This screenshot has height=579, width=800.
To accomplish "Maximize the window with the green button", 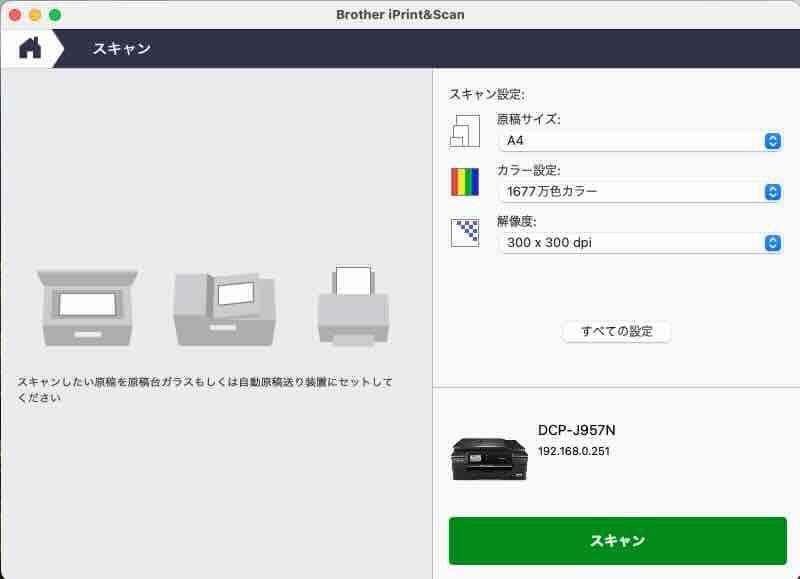I will coord(55,15).
